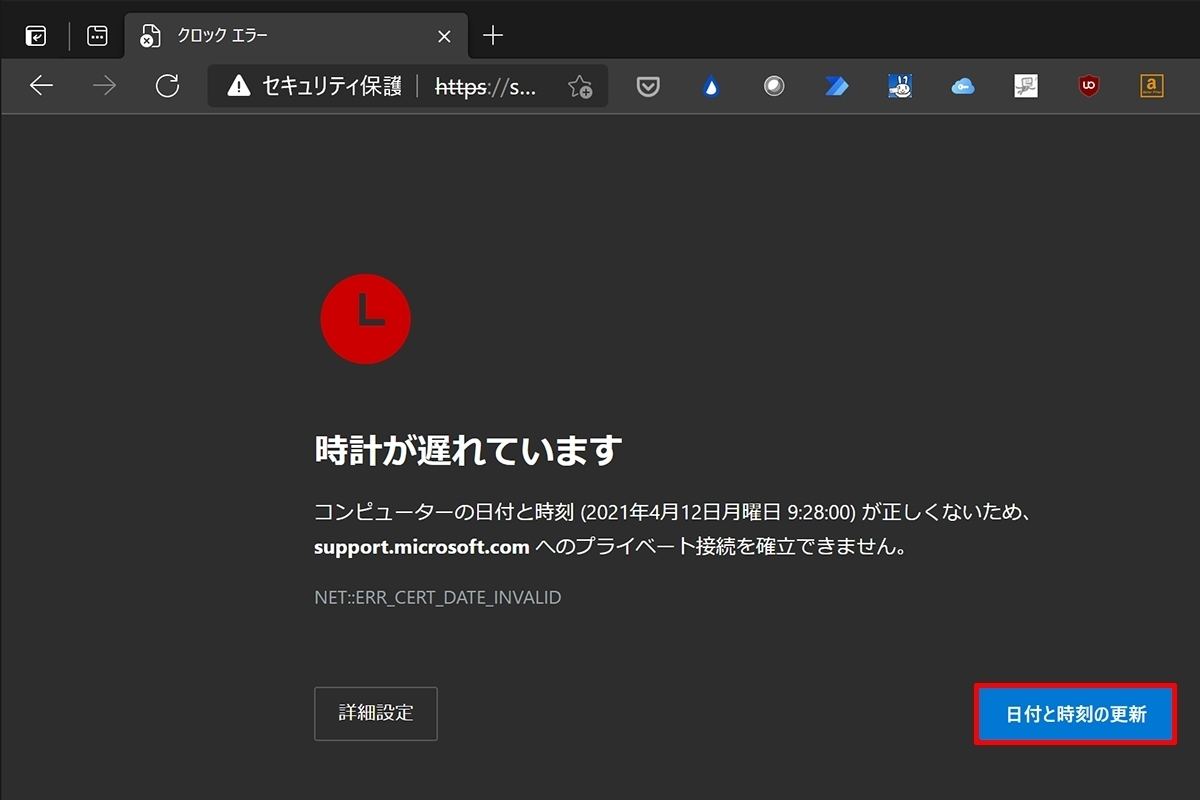Close the クロック エラー tab
This screenshot has width=1200, height=800.
[x=445, y=36]
